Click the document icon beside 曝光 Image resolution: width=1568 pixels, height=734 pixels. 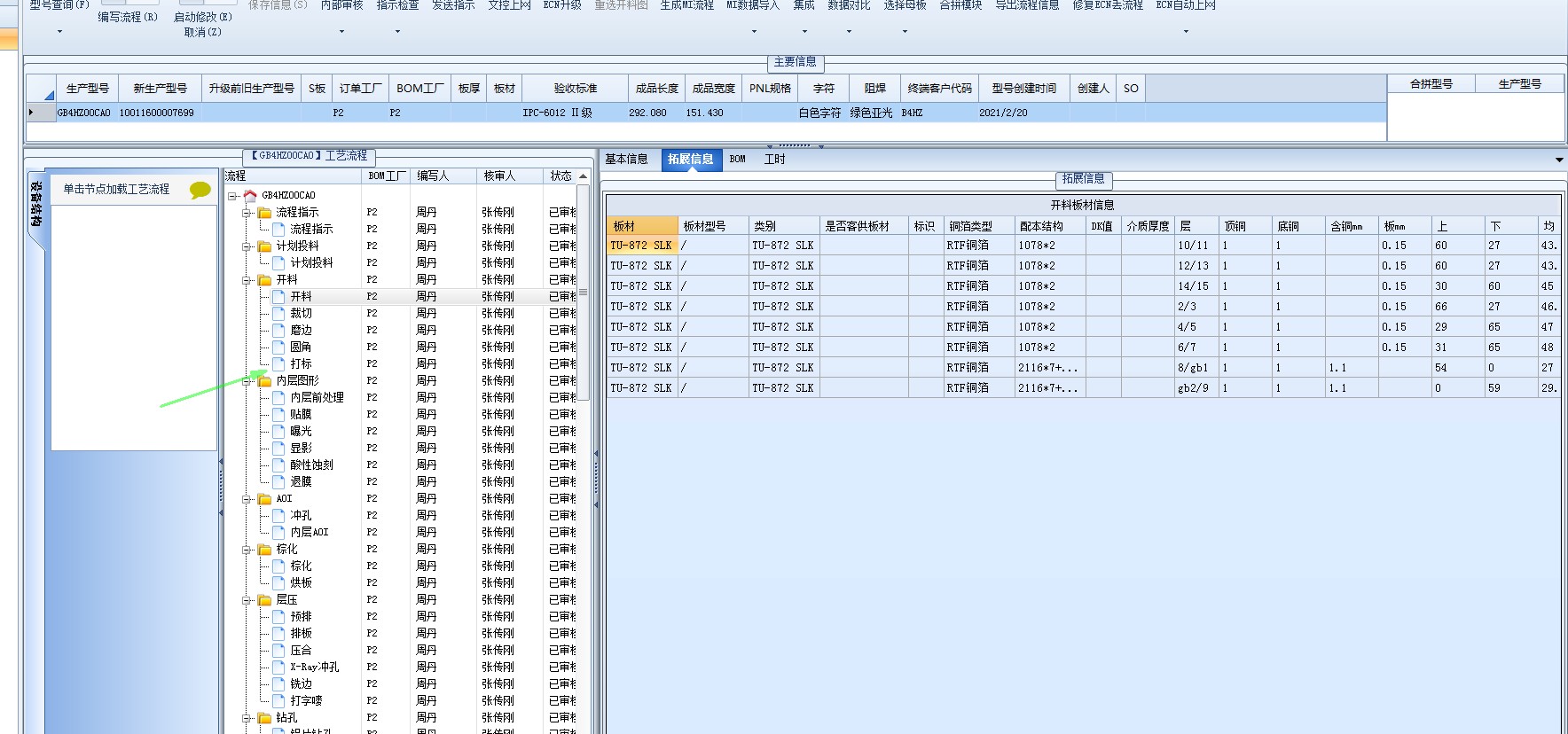278,431
